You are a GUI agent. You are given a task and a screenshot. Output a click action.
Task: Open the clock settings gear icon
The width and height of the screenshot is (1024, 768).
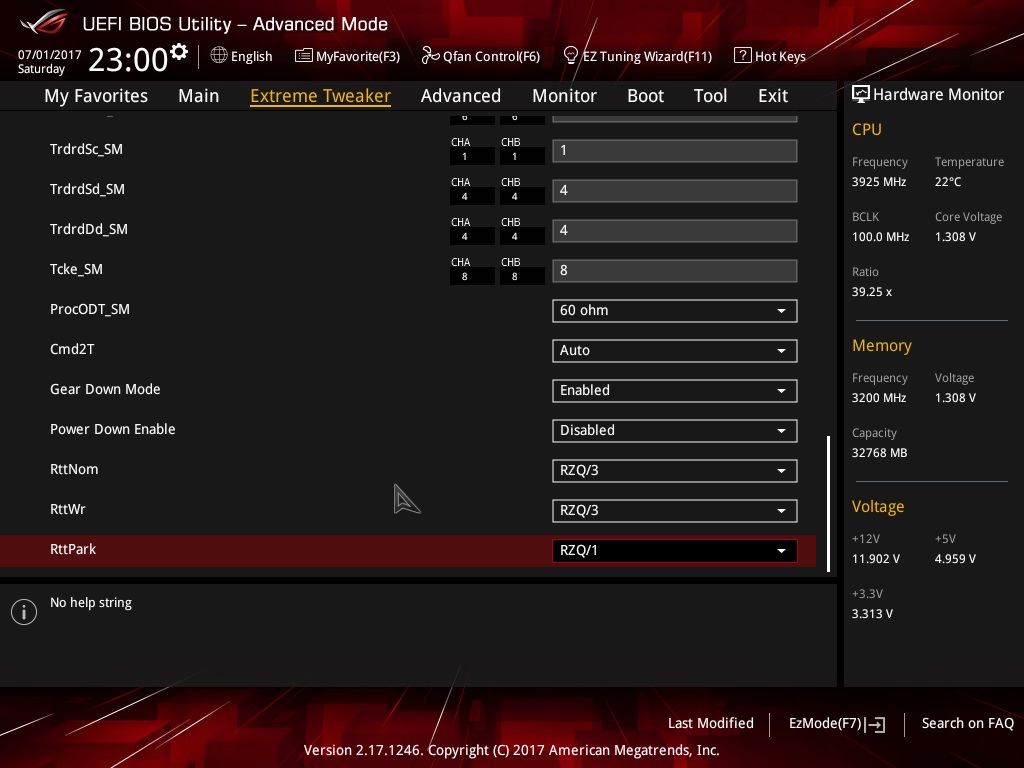click(x=179, y=52)
